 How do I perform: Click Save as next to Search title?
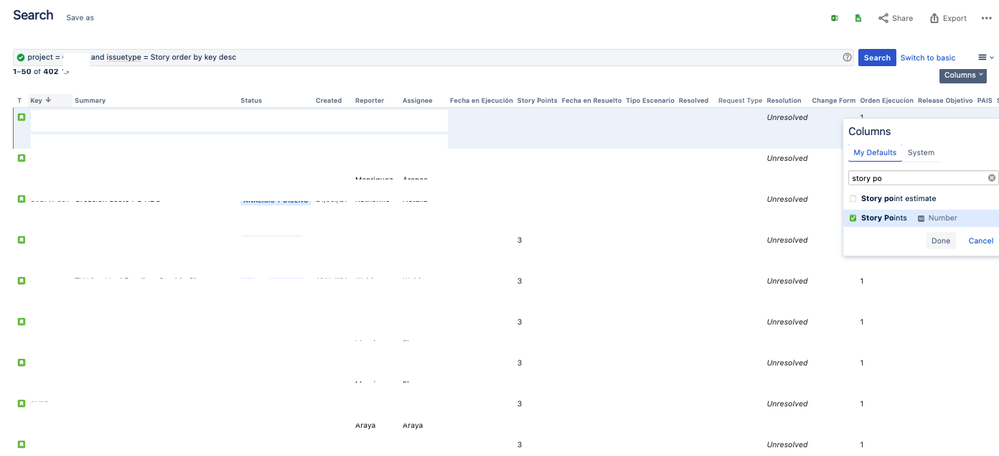[80, 18]
